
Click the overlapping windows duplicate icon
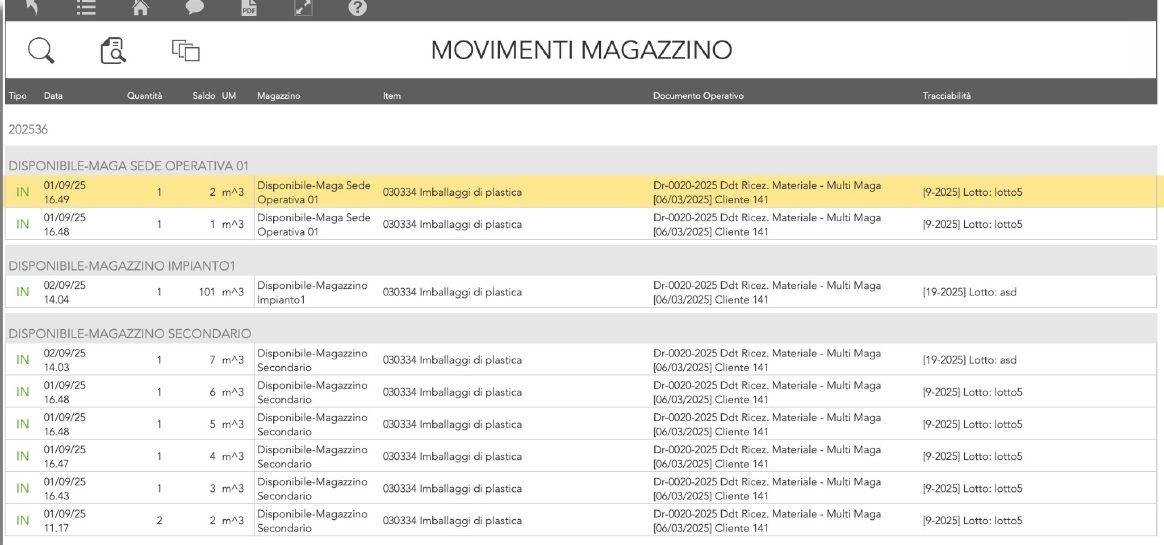click(x=186, y=50)
